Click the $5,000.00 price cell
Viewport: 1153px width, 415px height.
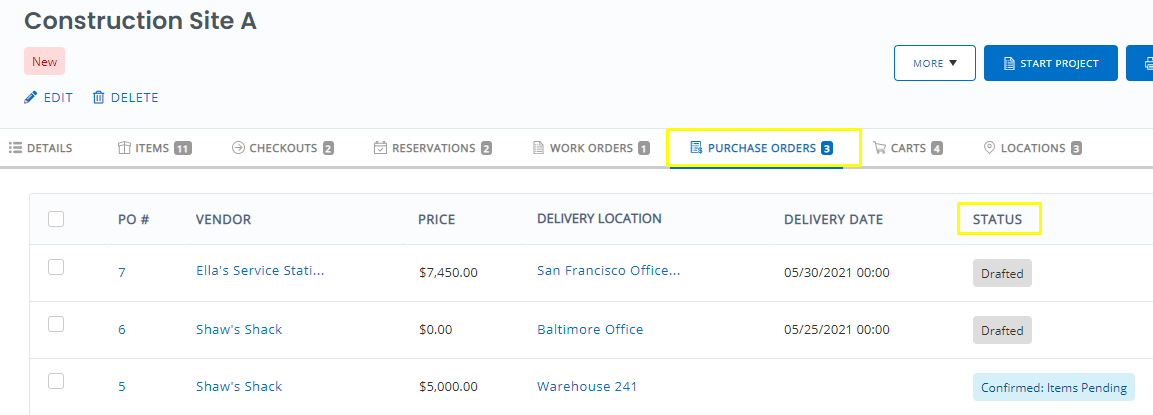click(449, 386)
